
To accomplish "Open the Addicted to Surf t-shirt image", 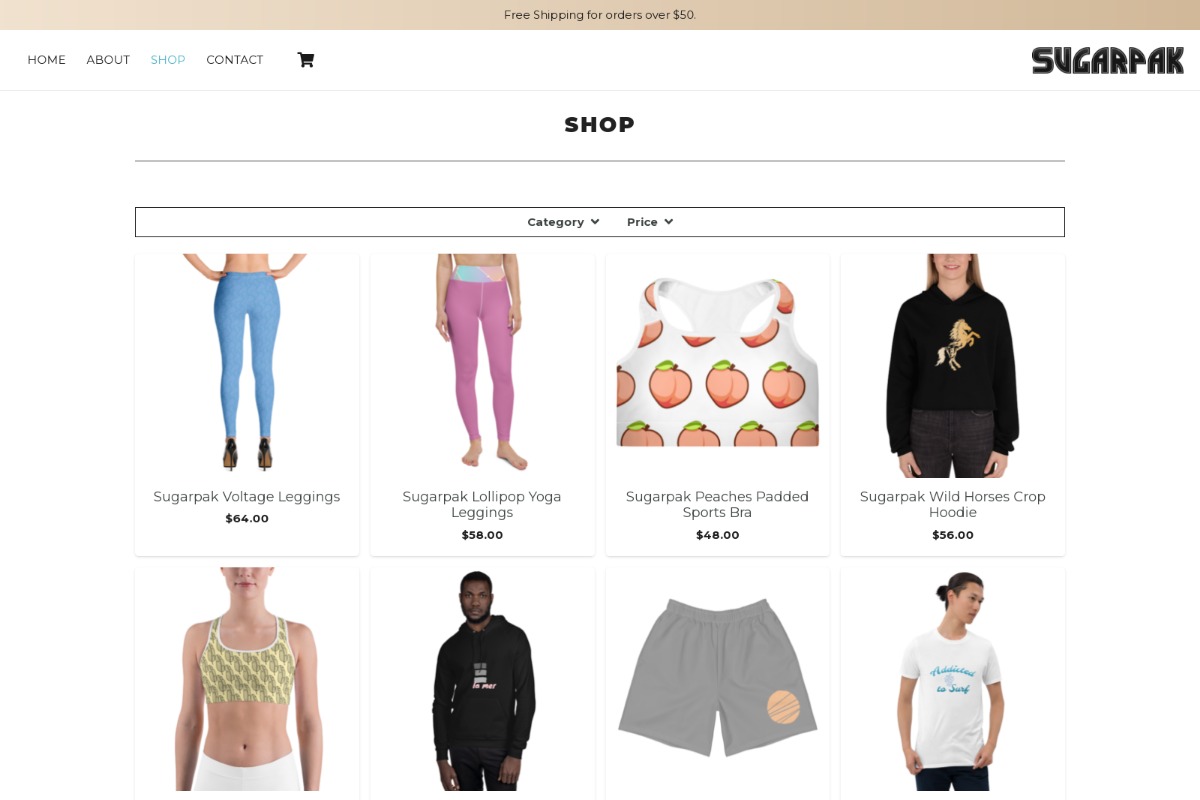I will pyautogui.click(x=953, y=680).
